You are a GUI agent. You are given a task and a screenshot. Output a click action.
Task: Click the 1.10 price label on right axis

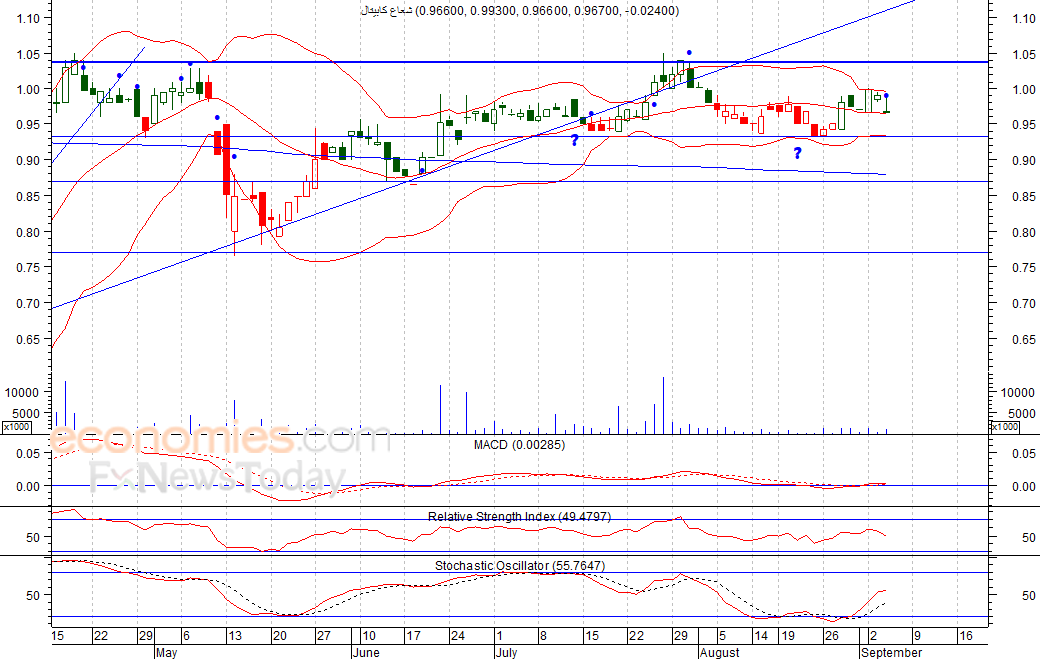coord(1024,19)
